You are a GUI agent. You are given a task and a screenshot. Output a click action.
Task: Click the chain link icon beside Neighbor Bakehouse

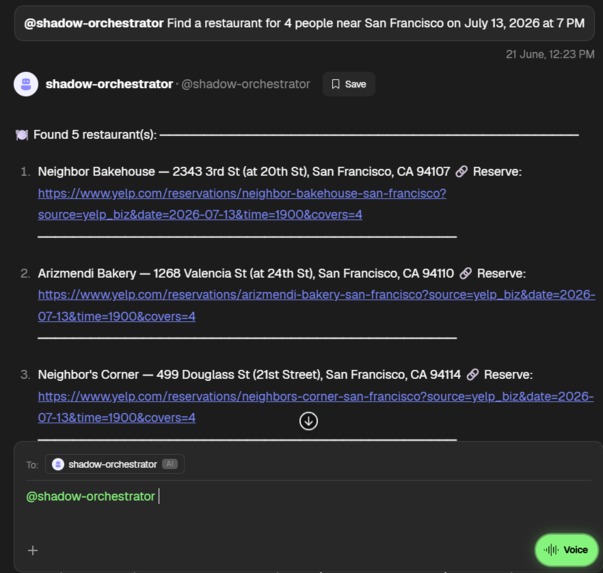461,172
